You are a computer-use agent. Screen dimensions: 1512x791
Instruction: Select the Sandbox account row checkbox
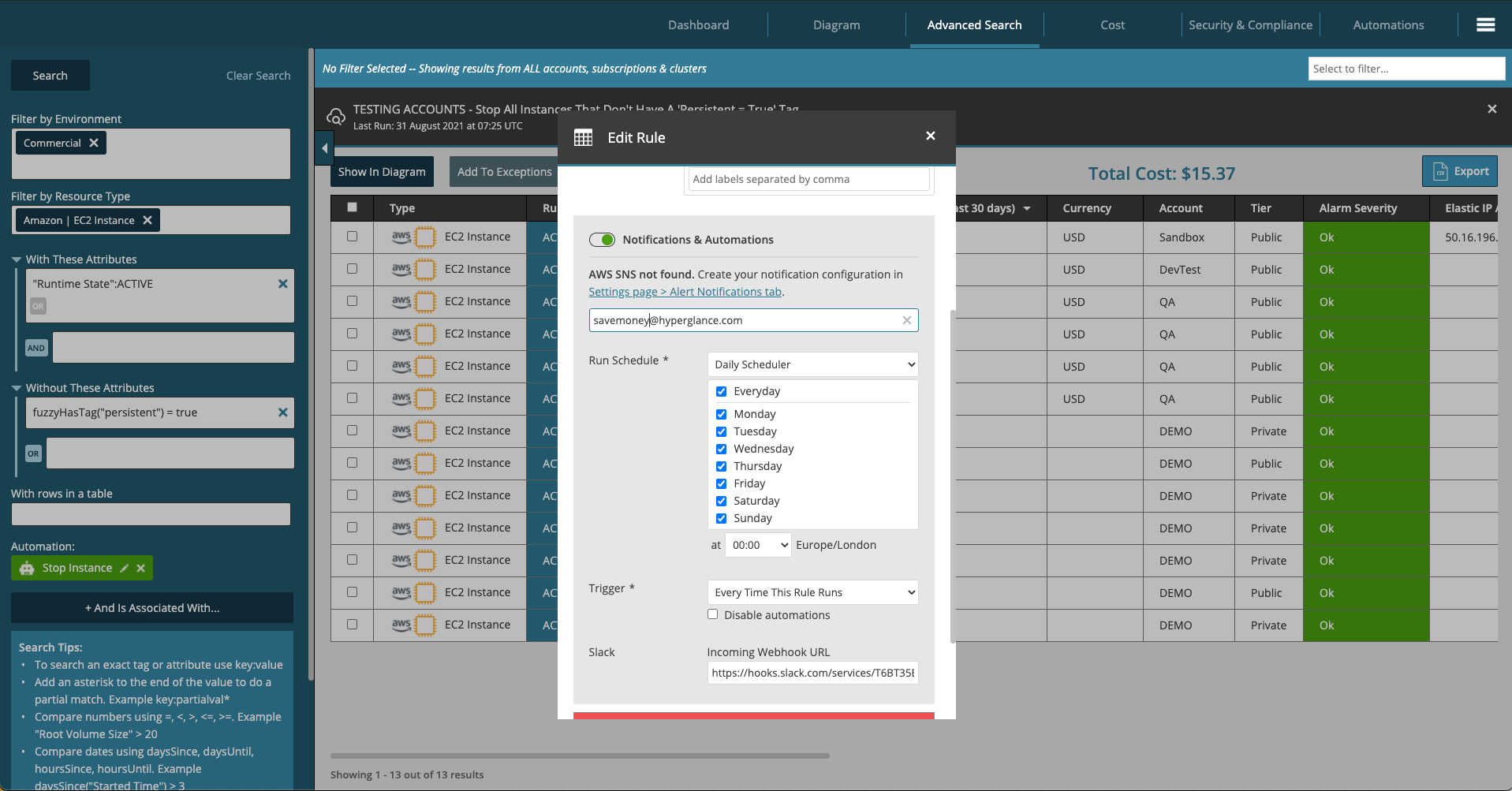tap(352, 236)
